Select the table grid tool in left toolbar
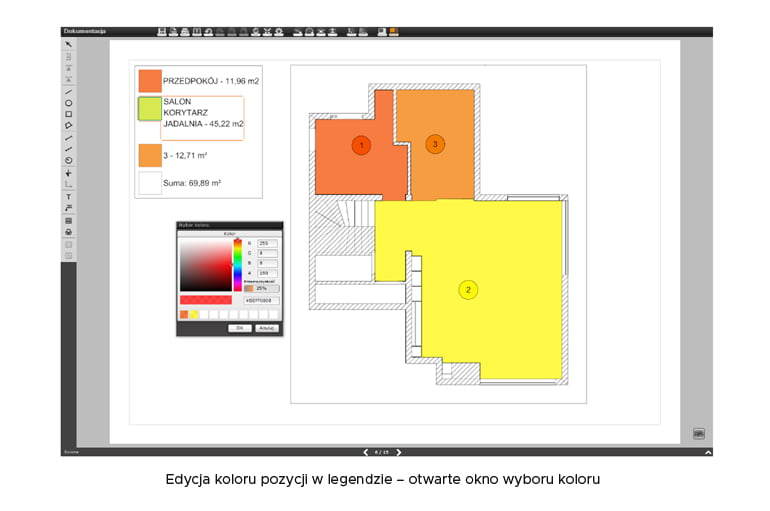 [68, 221]
